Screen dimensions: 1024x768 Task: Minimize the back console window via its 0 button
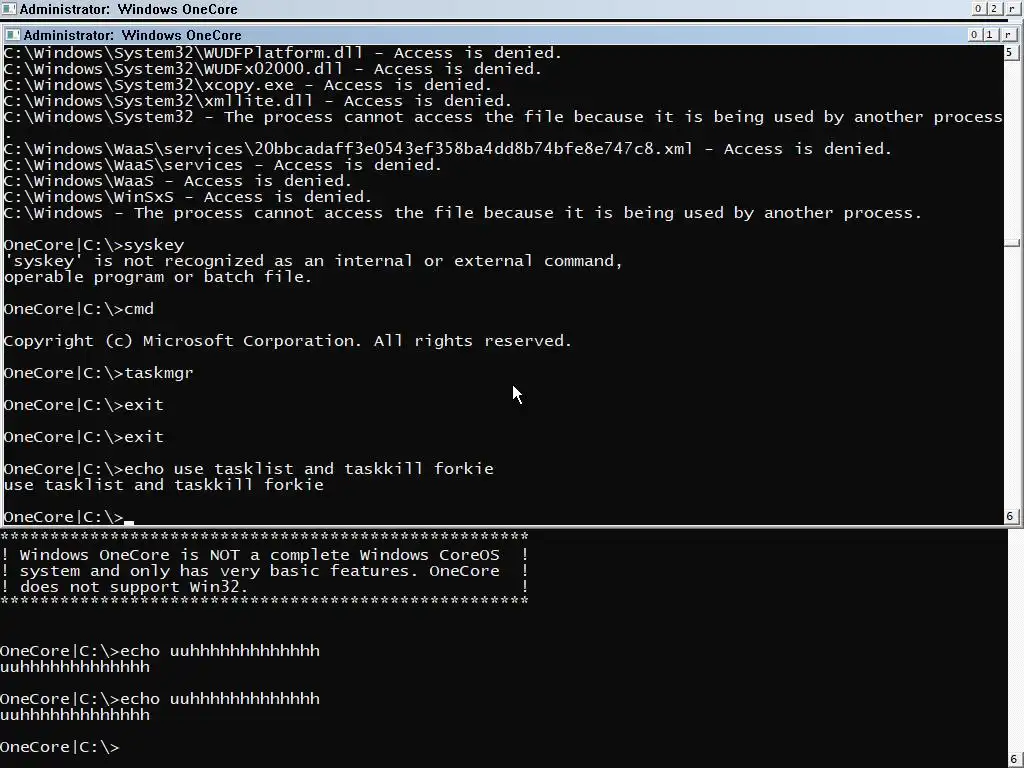pos(978,8)
